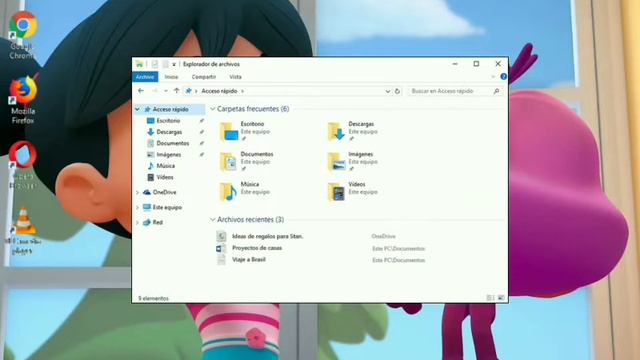Expand the ribbon with the chevron

pyautogui.click(x=493, y=77)
